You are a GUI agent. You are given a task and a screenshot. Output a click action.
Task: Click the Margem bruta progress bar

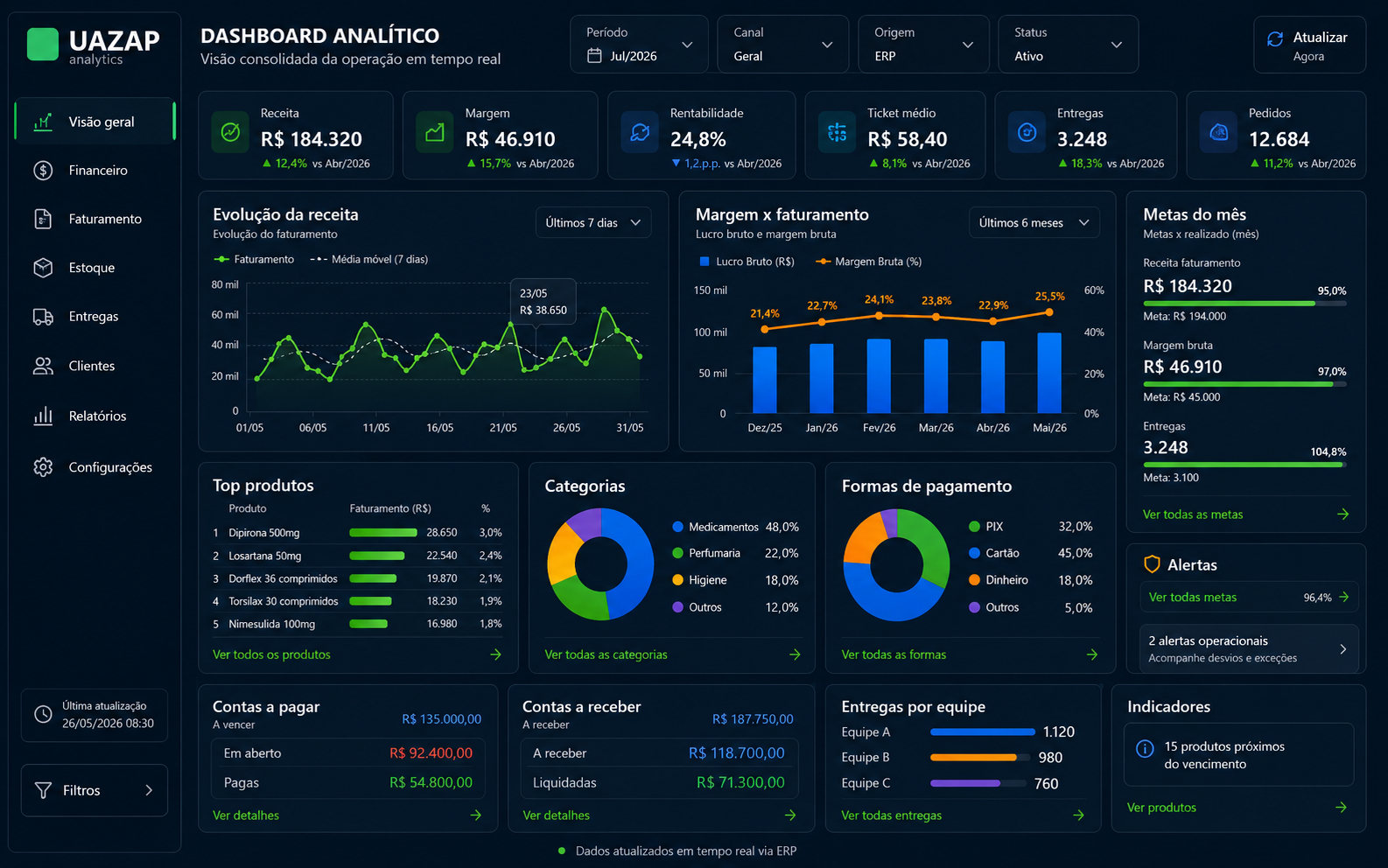tap(1244, 384)
